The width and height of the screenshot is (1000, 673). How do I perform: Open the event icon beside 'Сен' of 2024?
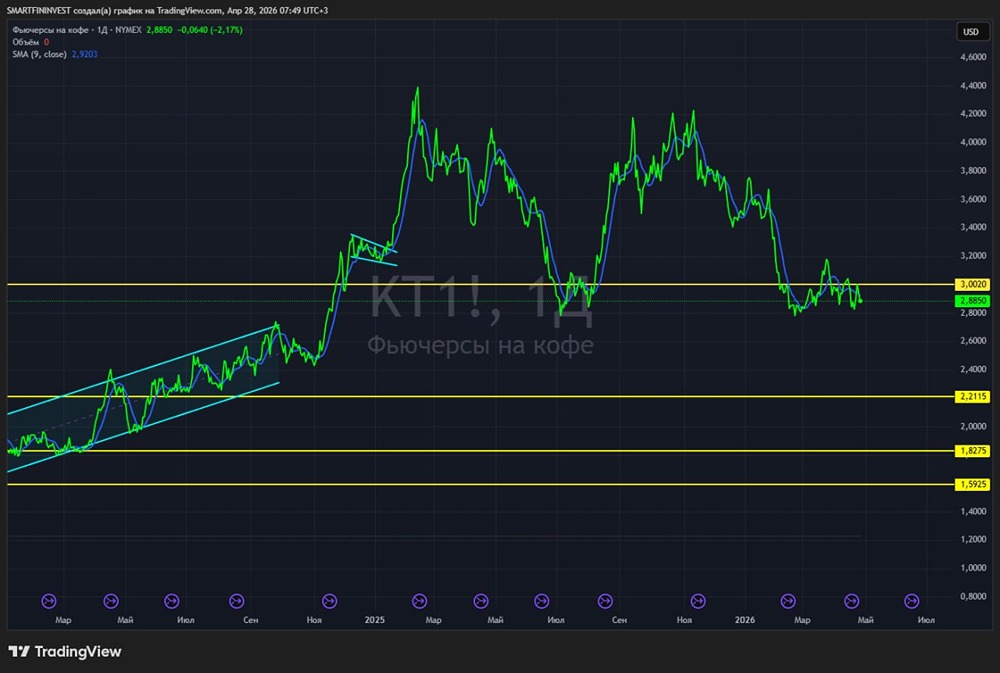point(237,601)
